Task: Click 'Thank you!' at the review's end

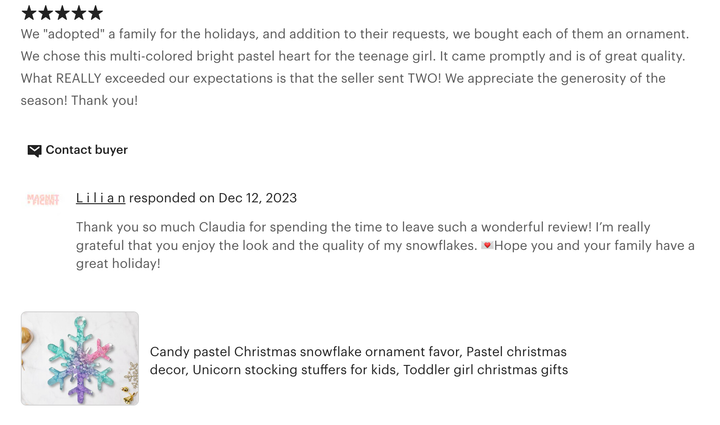Action: click(x=105, y=100)
